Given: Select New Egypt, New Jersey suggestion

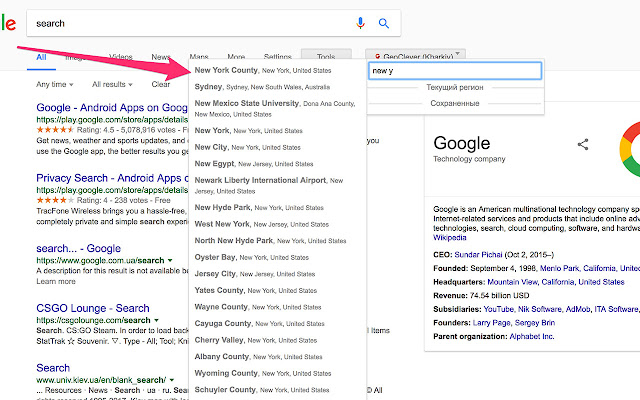Looking at the screenshot, I should 278,164.
